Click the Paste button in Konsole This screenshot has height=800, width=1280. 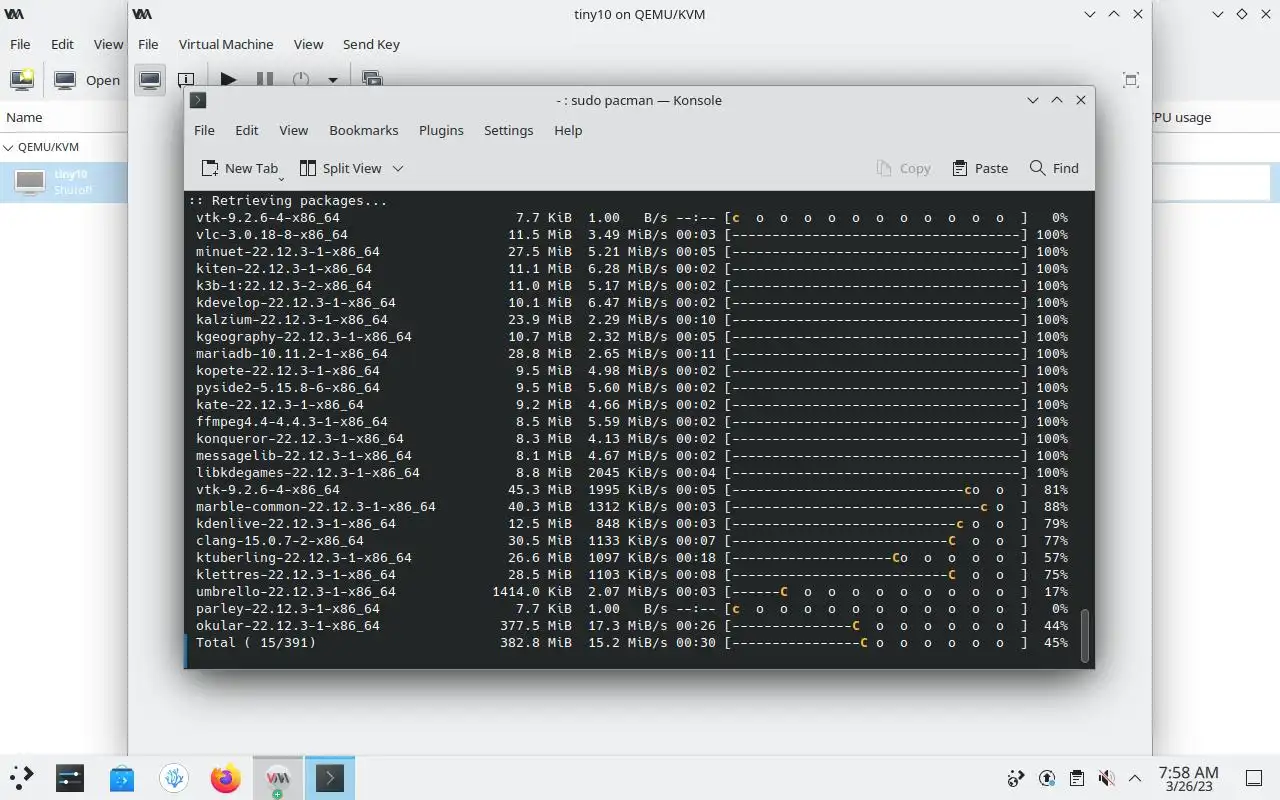(x=980, y=168)
